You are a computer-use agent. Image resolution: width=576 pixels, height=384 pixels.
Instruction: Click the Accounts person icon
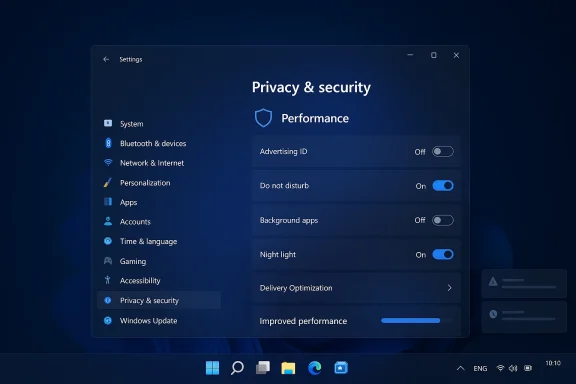(x=108, y=221)
